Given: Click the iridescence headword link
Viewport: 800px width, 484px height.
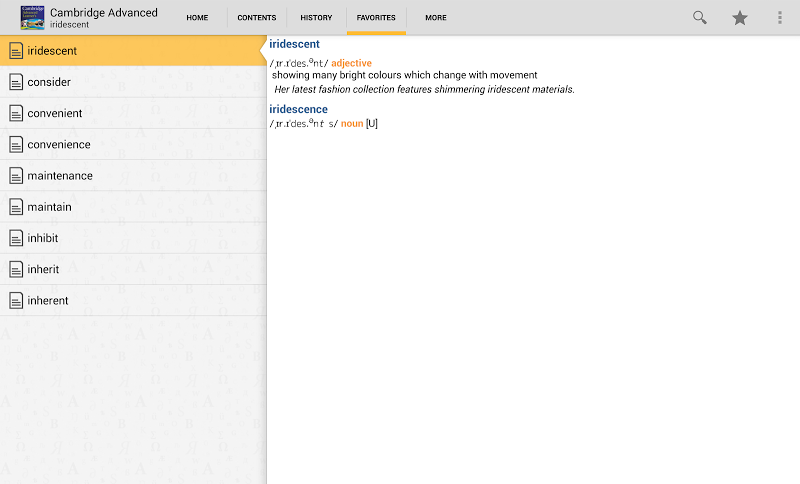Looking at the screenshot, I should pyautogui.click(x=298, y=109).
